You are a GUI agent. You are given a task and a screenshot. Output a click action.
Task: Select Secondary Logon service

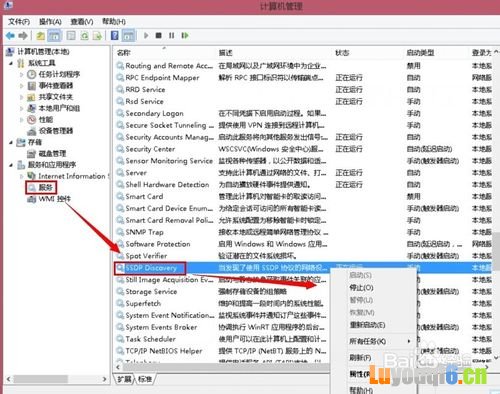(155, 113)
